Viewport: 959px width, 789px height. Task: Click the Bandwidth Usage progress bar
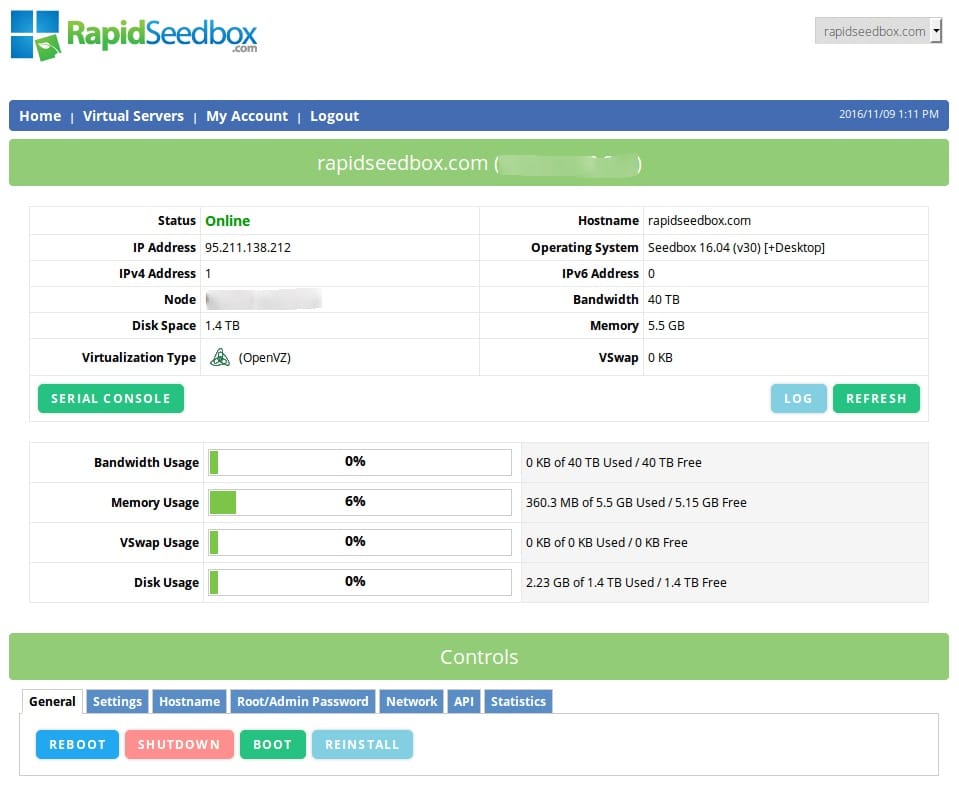coord(360,462)
